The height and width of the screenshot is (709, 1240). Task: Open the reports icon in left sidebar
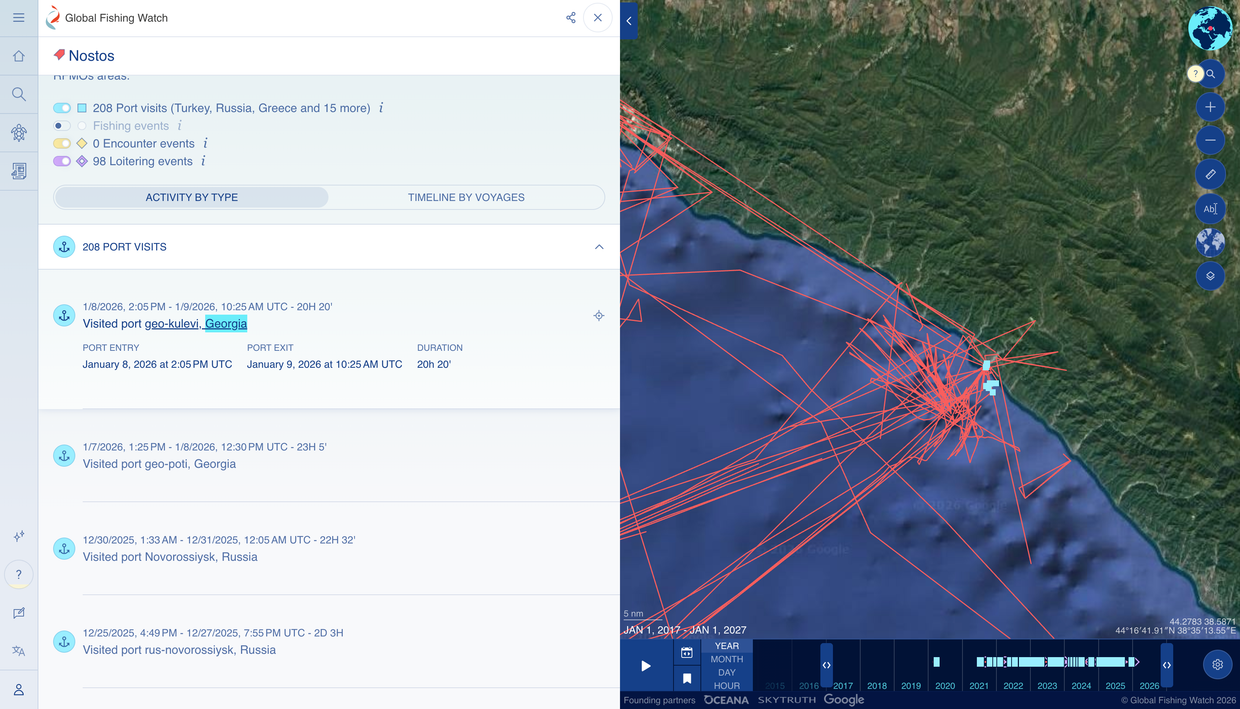[x=18, y=172]
